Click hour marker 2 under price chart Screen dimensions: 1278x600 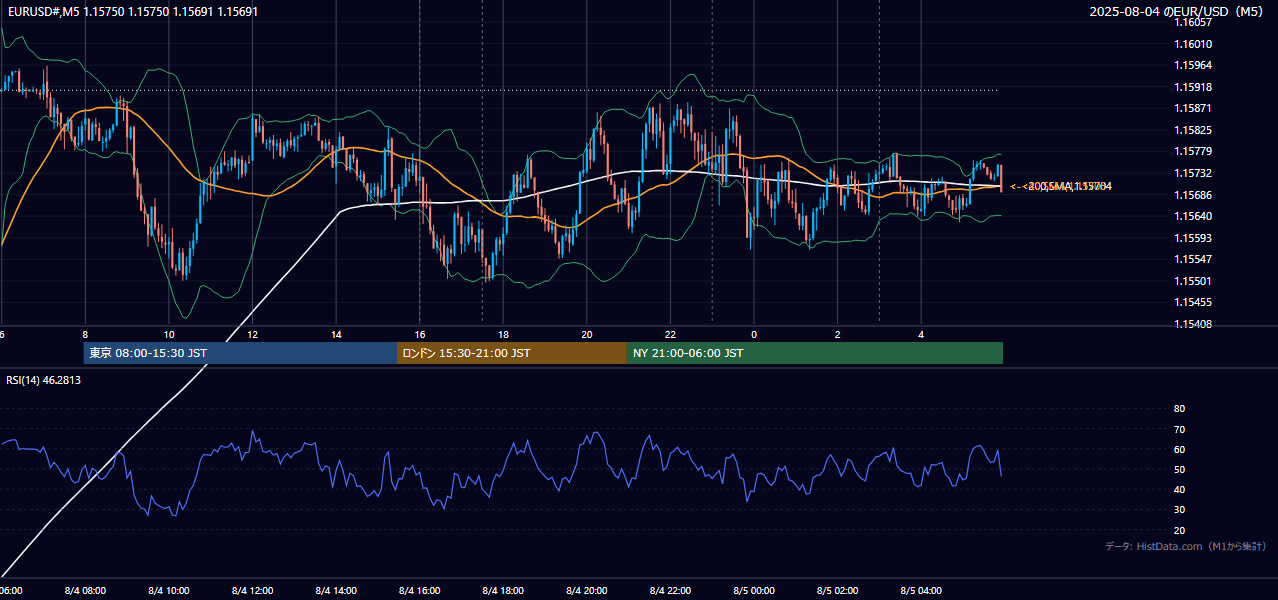pyautogui.click(x=838, y=335)
